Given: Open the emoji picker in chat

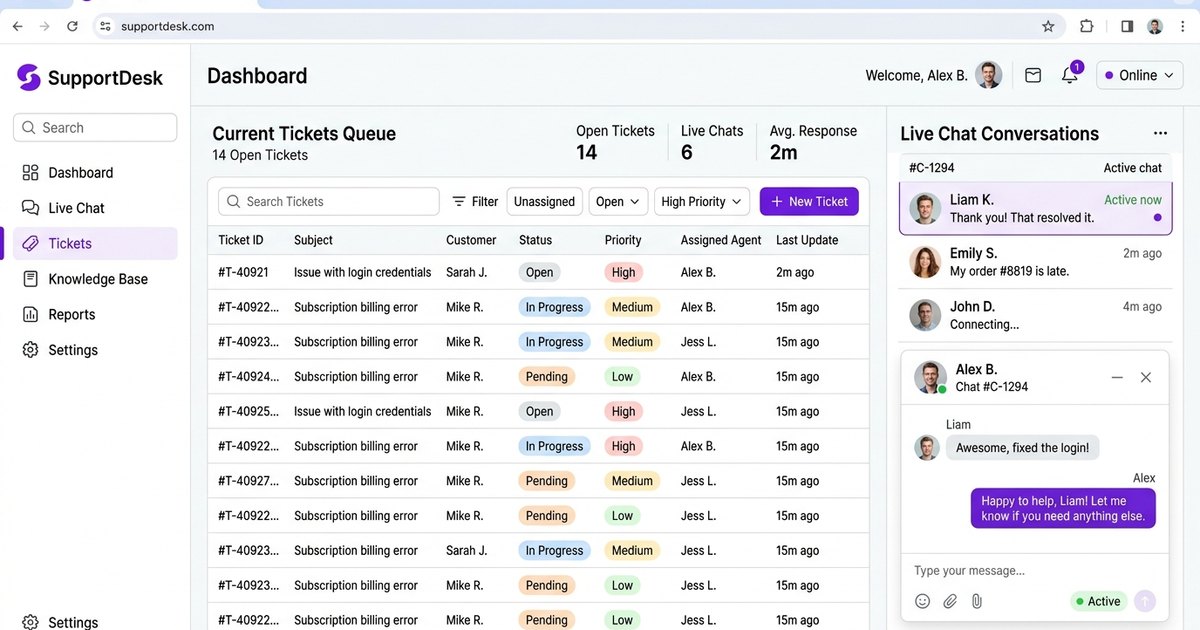Looking at the screenshot, I should pyautogui.click(x=923, y=601).
